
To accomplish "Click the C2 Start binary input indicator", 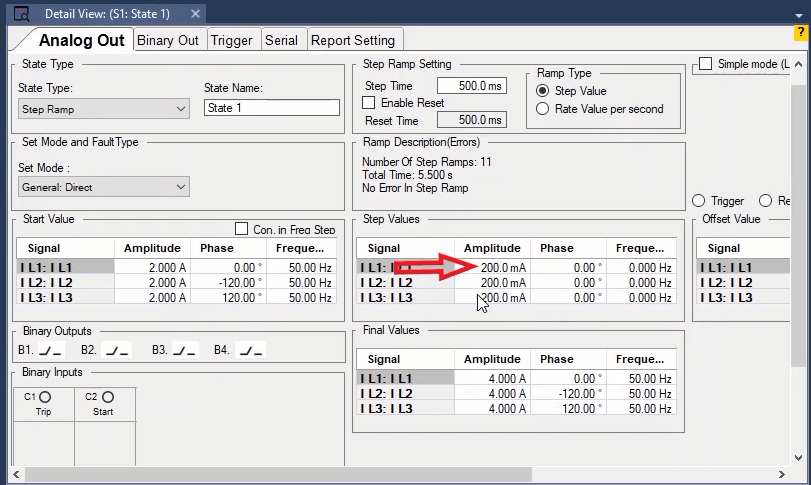I will click(108, 397).
